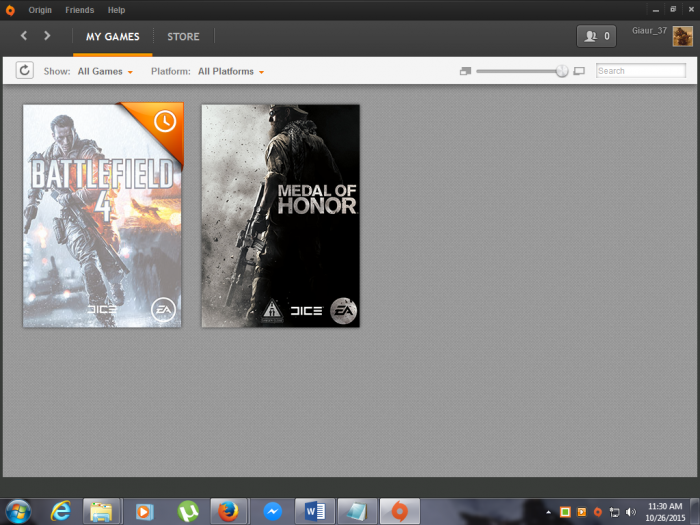Focus the Search input field
This screenshot has width=700, height=525.
(x=641, y=71)
